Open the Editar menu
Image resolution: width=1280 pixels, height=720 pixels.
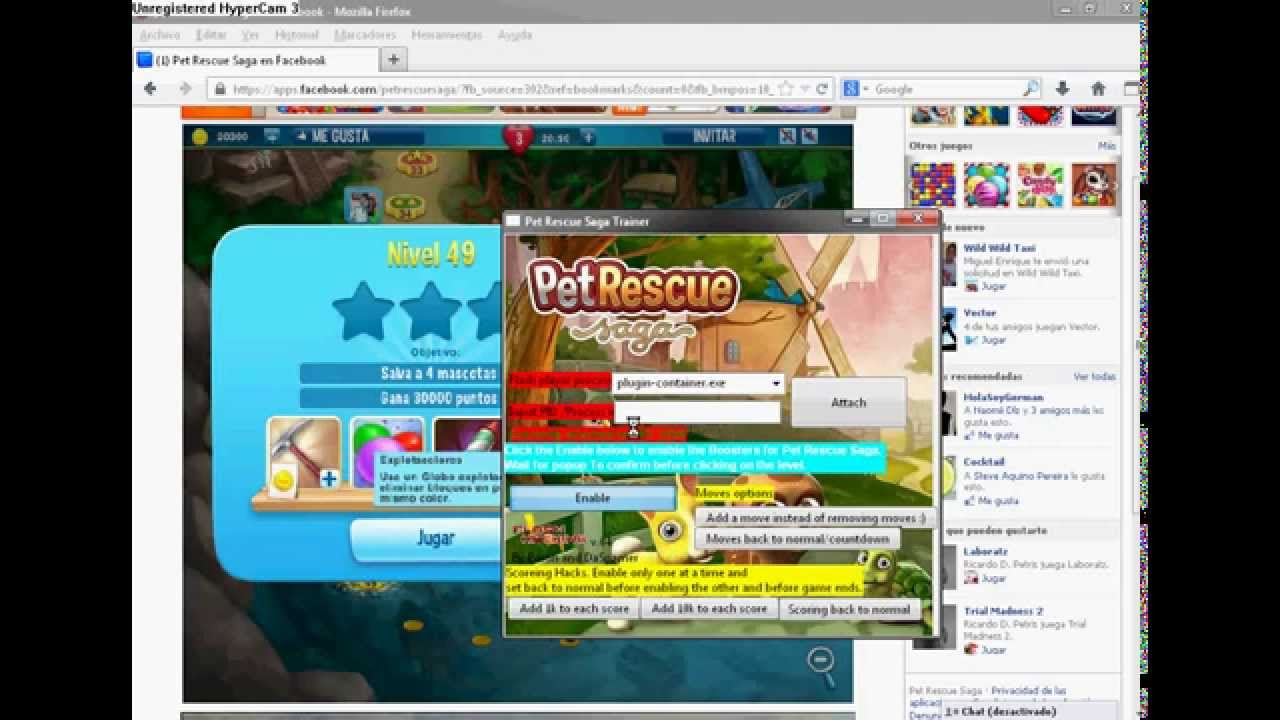(x=211, y=34)
